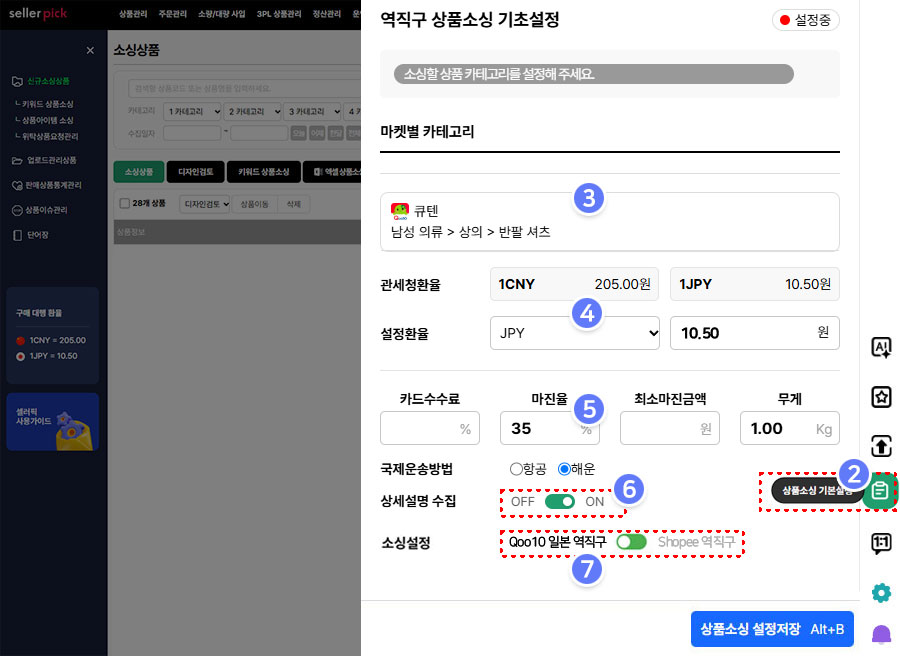Click the teal gear settings icon

pos(881,593)
